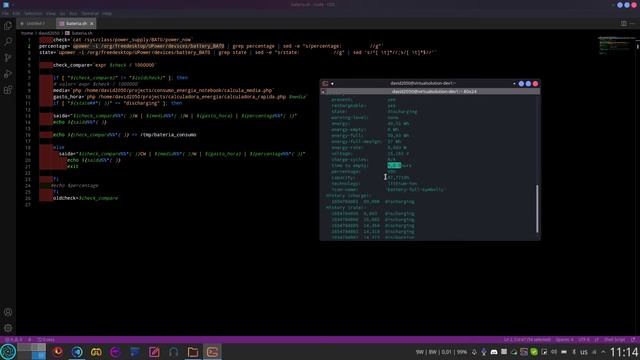Open the Go menu
This screenshot has height=360, width=640.
(62, 13)
